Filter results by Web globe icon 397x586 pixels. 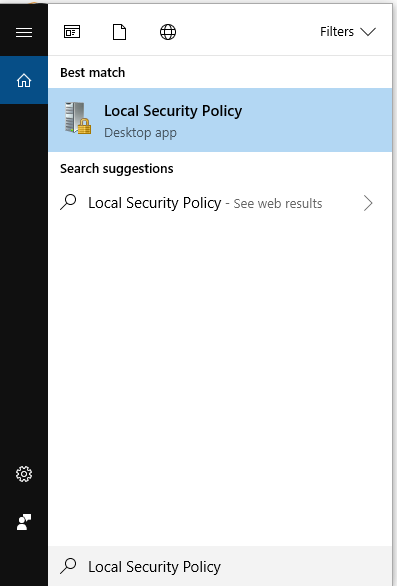[168, 32]
